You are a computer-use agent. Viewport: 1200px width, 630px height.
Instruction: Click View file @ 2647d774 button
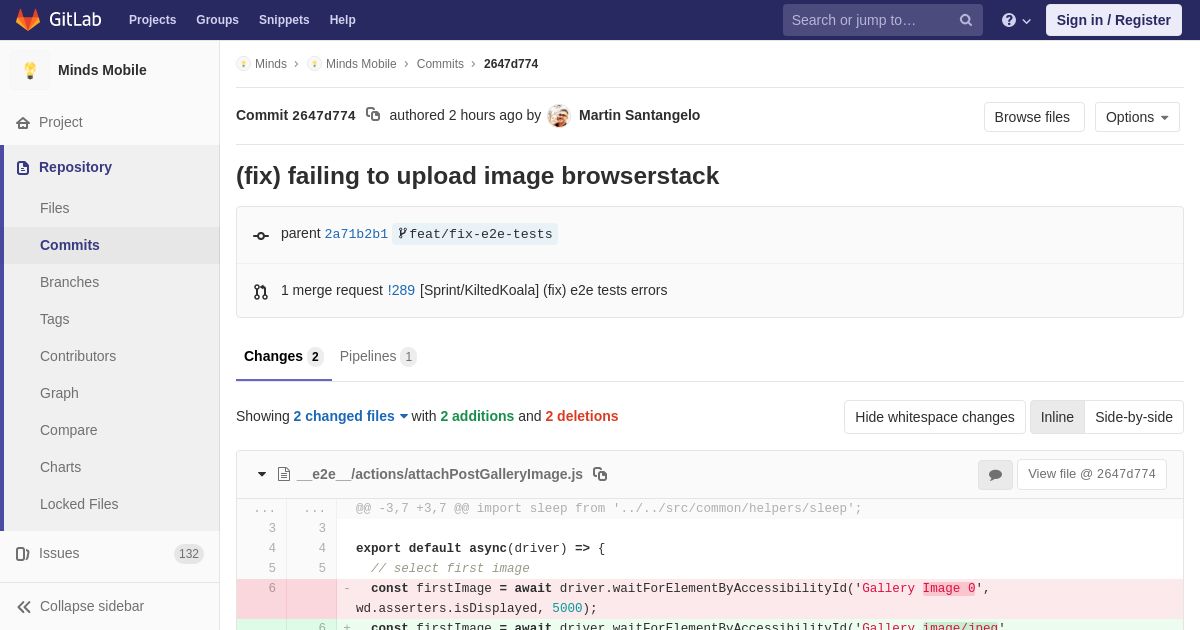click(x=1092, y=475)
